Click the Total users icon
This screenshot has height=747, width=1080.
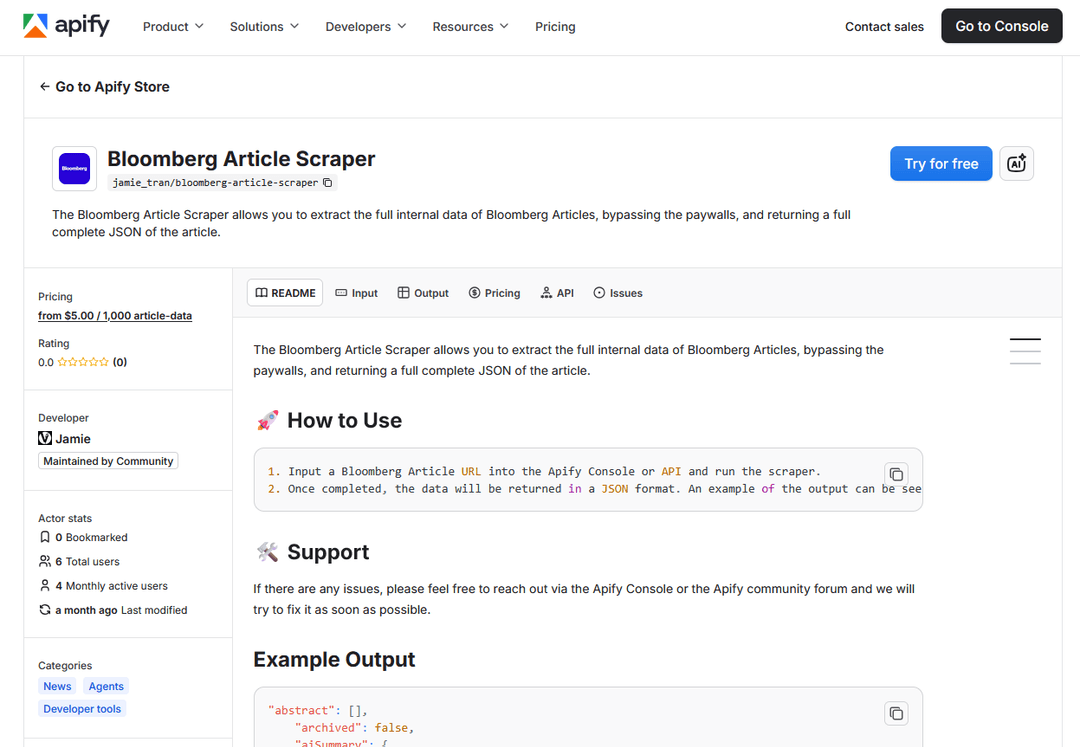[x=45, y=561]
